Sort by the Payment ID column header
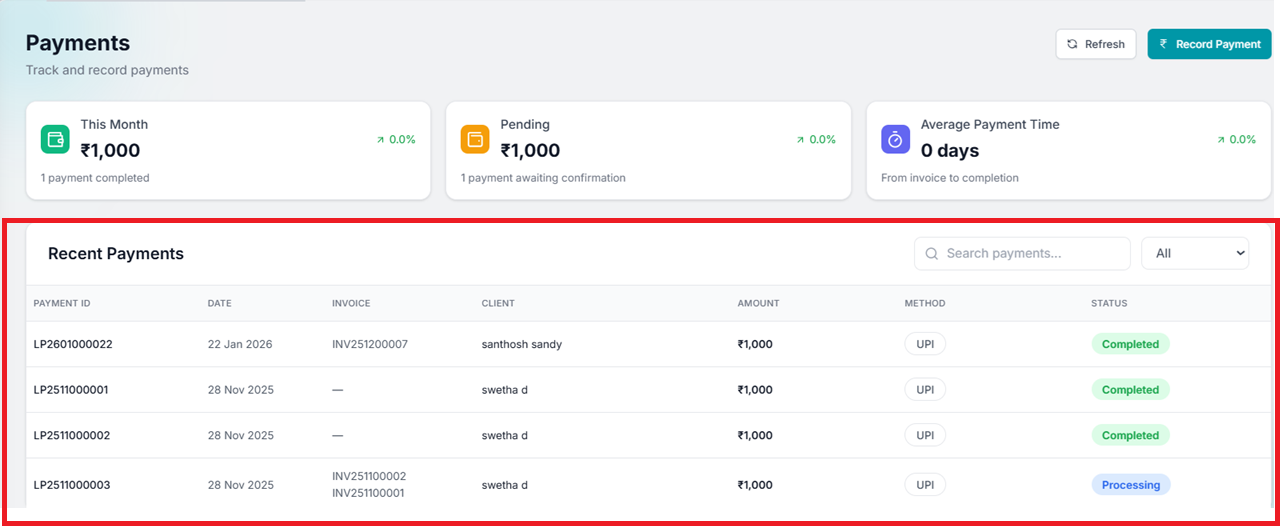 coord(62,303)
